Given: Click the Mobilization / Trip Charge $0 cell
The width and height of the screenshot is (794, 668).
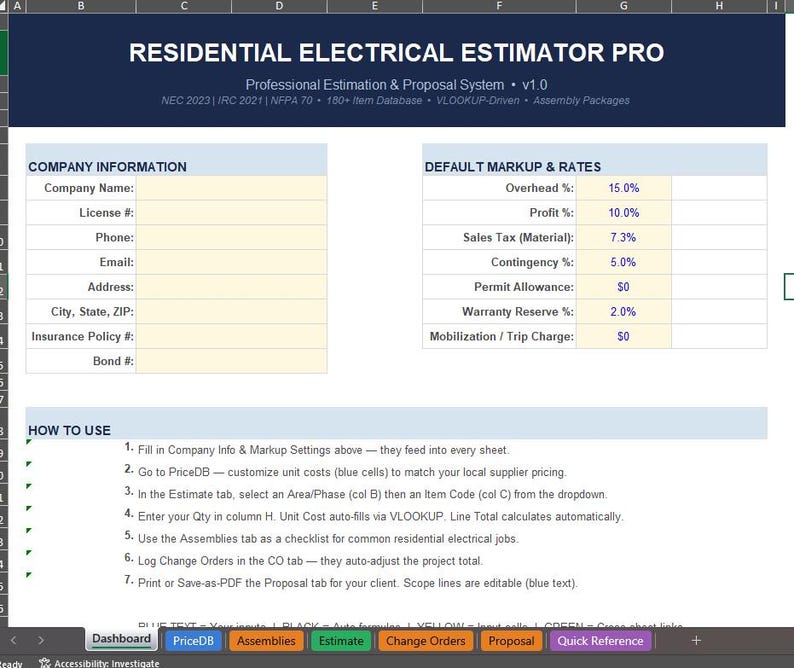Looking at the screenshot, I should [x=624, y=337].
